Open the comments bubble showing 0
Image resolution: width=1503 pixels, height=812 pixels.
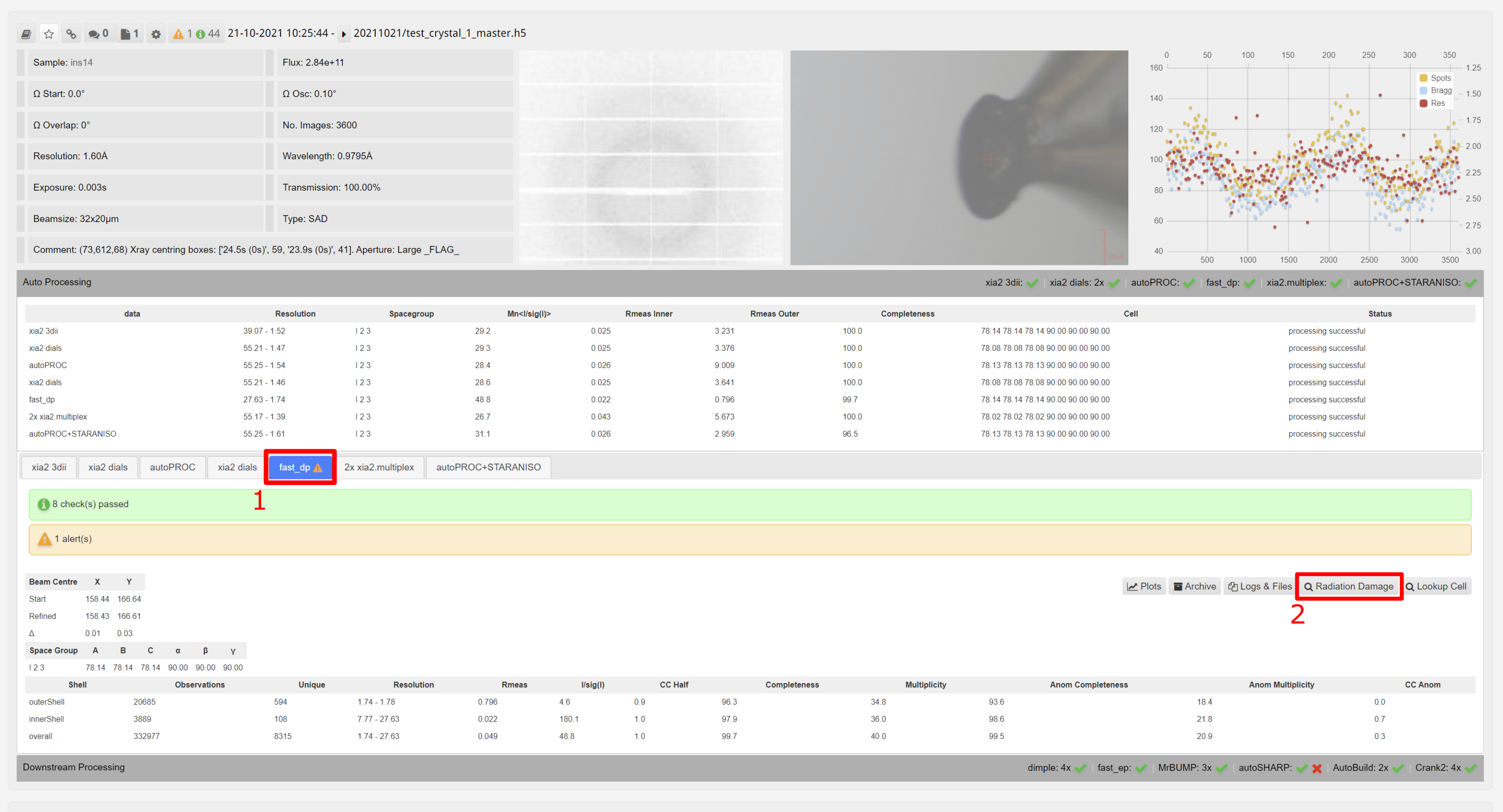(98, 34)
